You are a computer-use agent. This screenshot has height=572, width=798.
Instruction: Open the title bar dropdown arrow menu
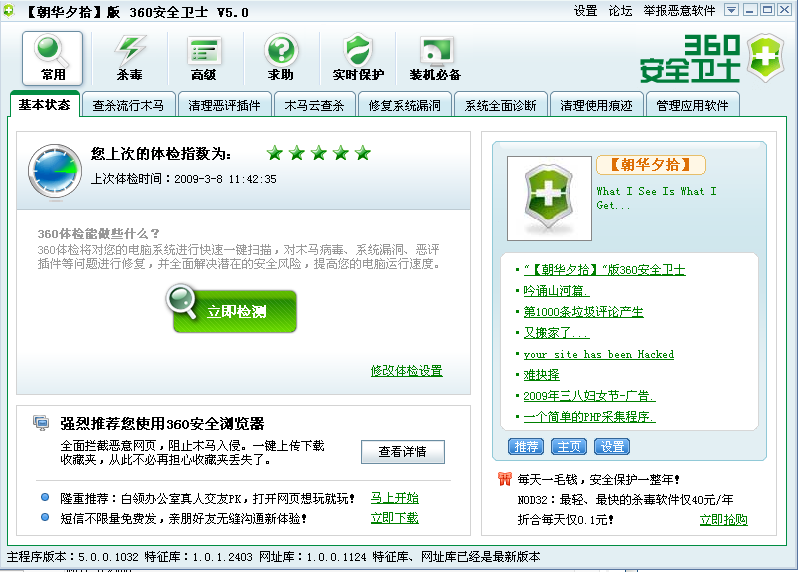coord(731,10)
